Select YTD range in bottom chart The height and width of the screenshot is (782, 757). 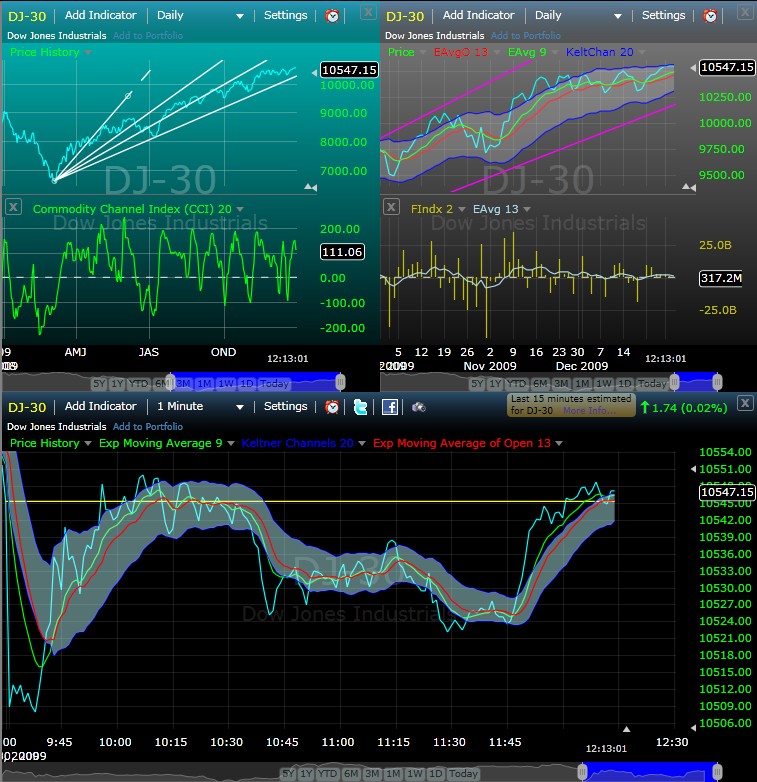pos(327,774)
